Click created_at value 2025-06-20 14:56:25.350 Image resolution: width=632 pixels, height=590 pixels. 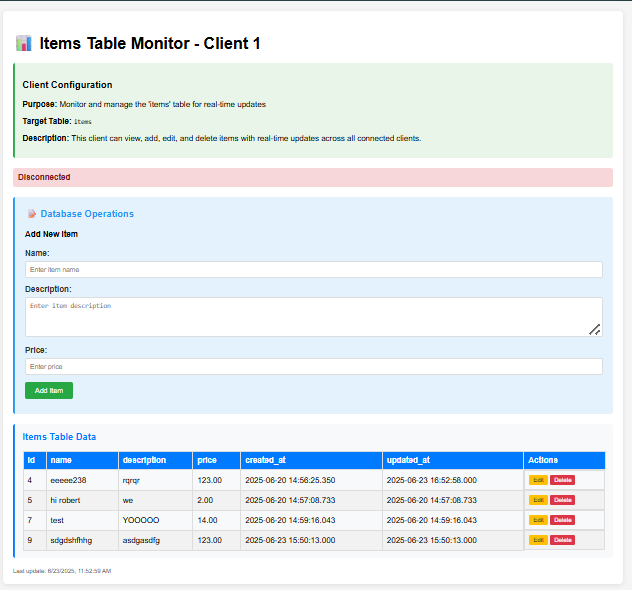coord(312,480)
